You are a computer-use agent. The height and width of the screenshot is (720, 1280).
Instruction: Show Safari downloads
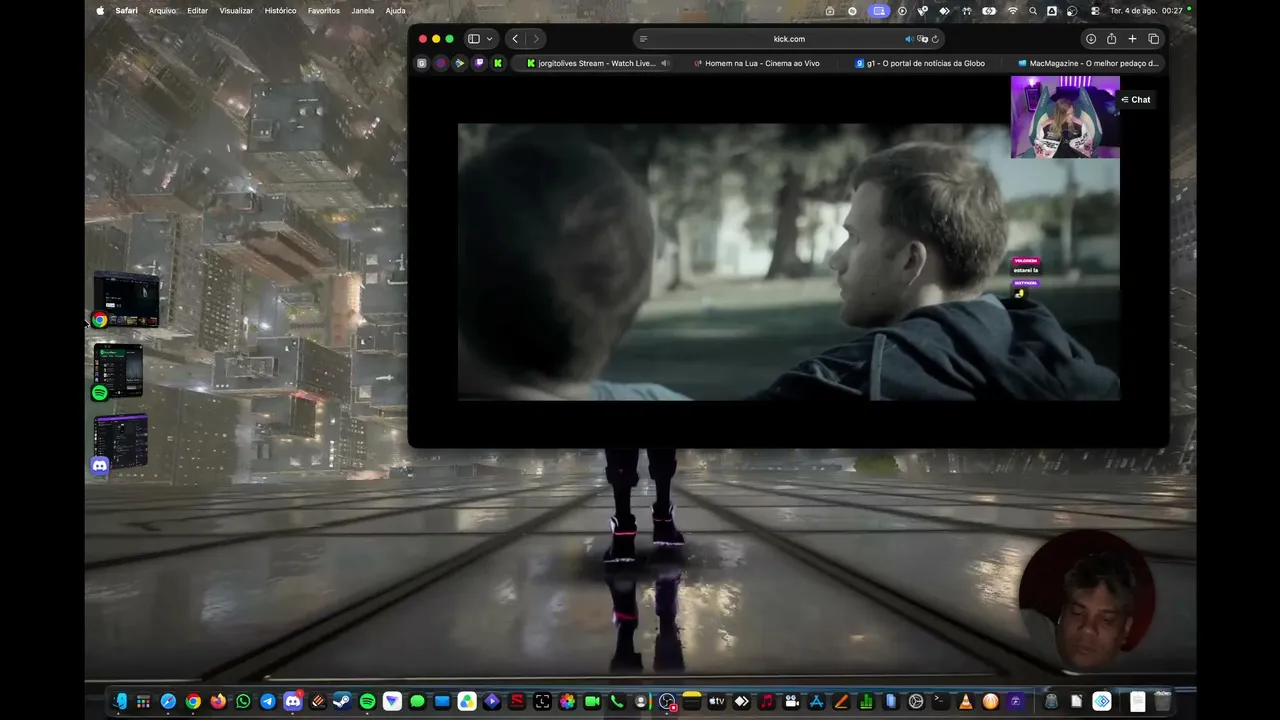point(1091,39)
